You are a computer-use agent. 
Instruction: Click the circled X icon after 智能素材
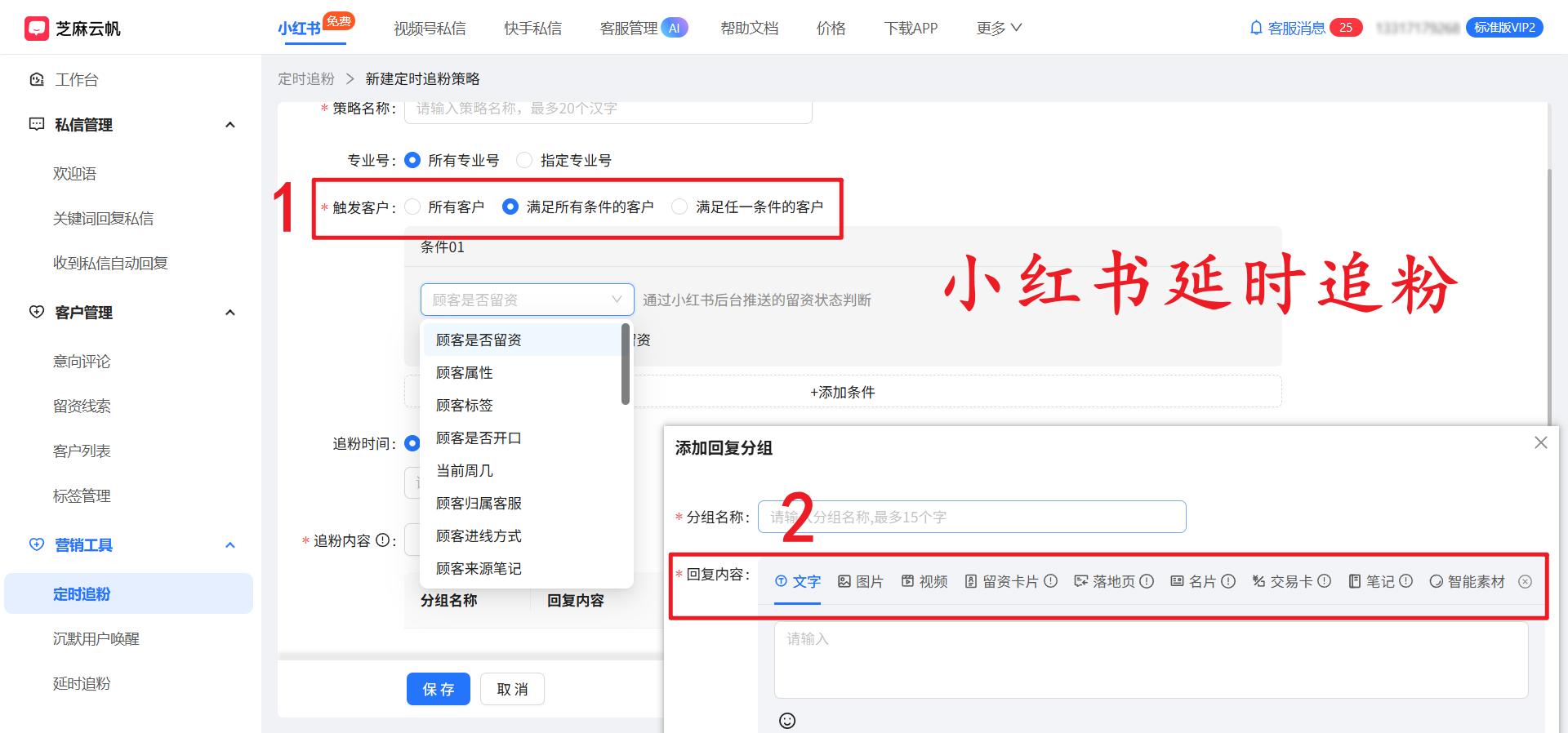tap(1525, 581)
